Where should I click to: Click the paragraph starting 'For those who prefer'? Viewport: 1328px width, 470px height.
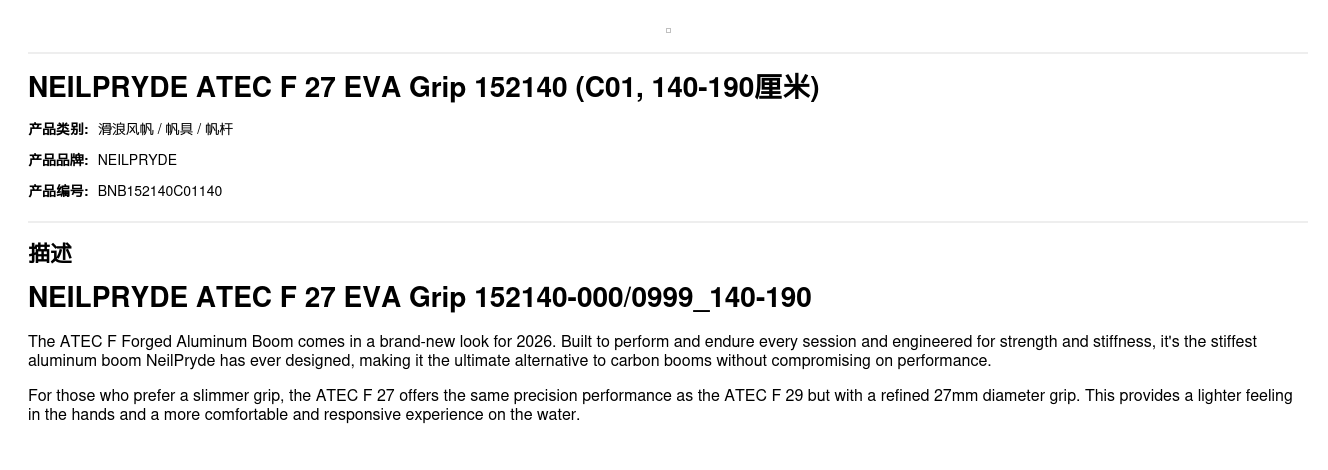point(660,405)
